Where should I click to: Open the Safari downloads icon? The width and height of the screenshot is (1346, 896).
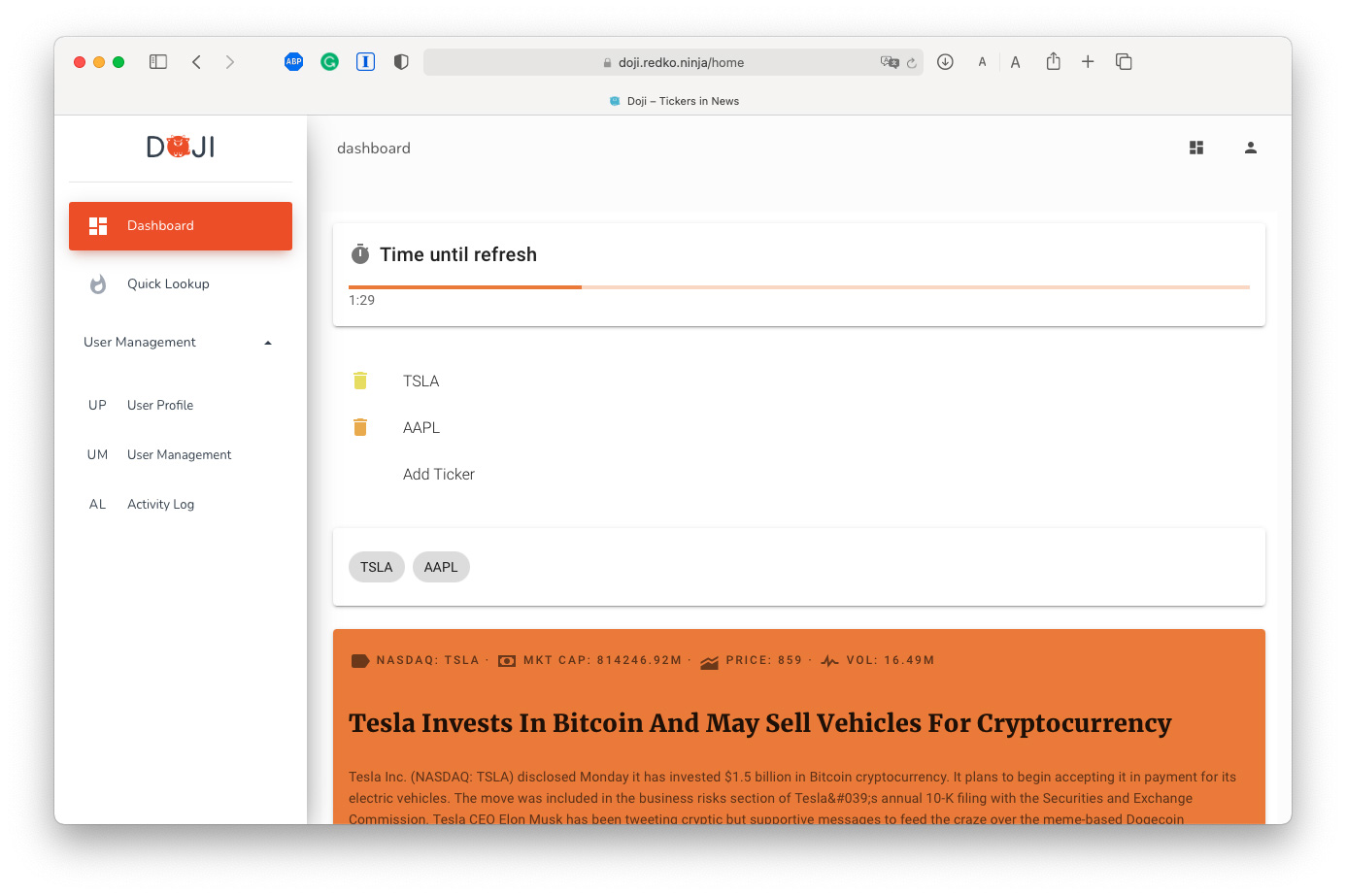(945, 62)
